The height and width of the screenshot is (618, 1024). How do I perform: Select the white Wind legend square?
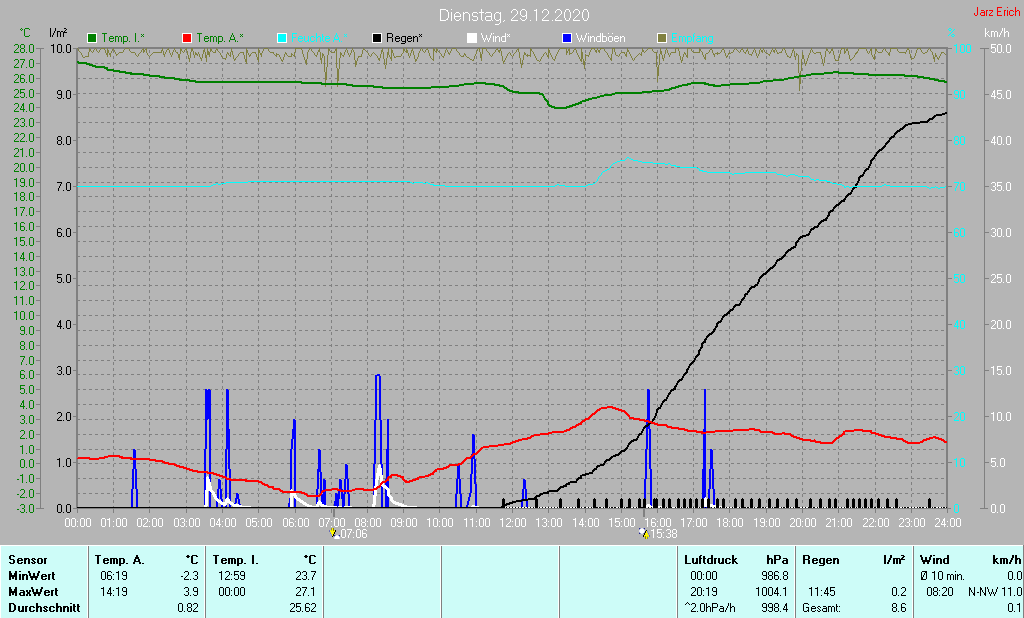pos(472,39)
